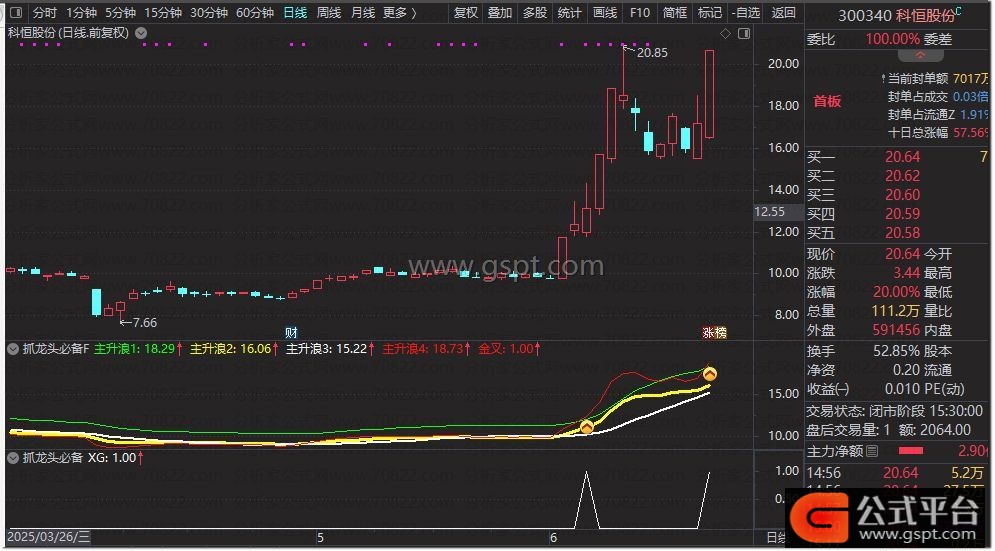This screenshot has width=995, height=551.
Task: Click the diamond icon above chart
Action: point(725,34)
